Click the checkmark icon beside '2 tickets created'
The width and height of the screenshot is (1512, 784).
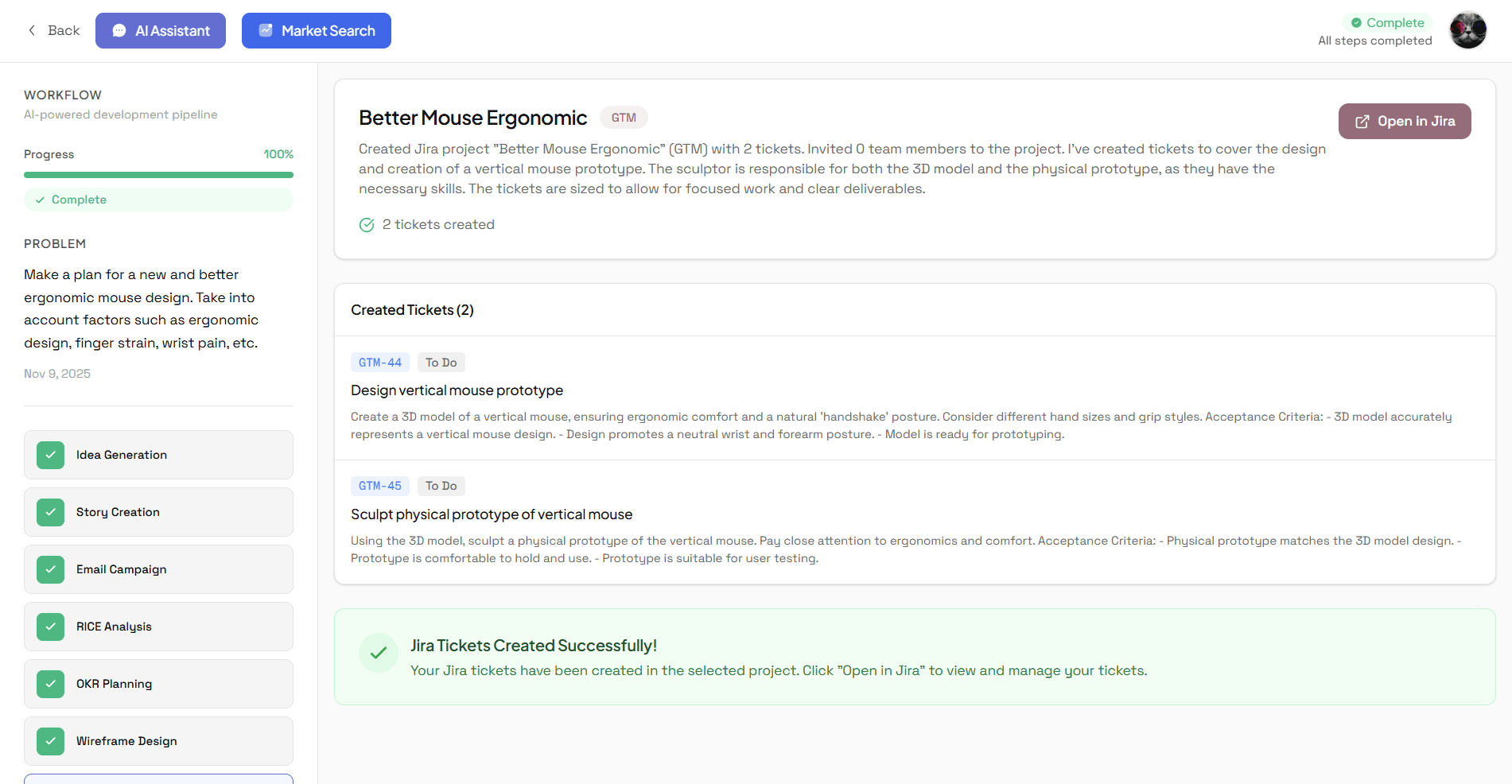[x=367, y=224]
